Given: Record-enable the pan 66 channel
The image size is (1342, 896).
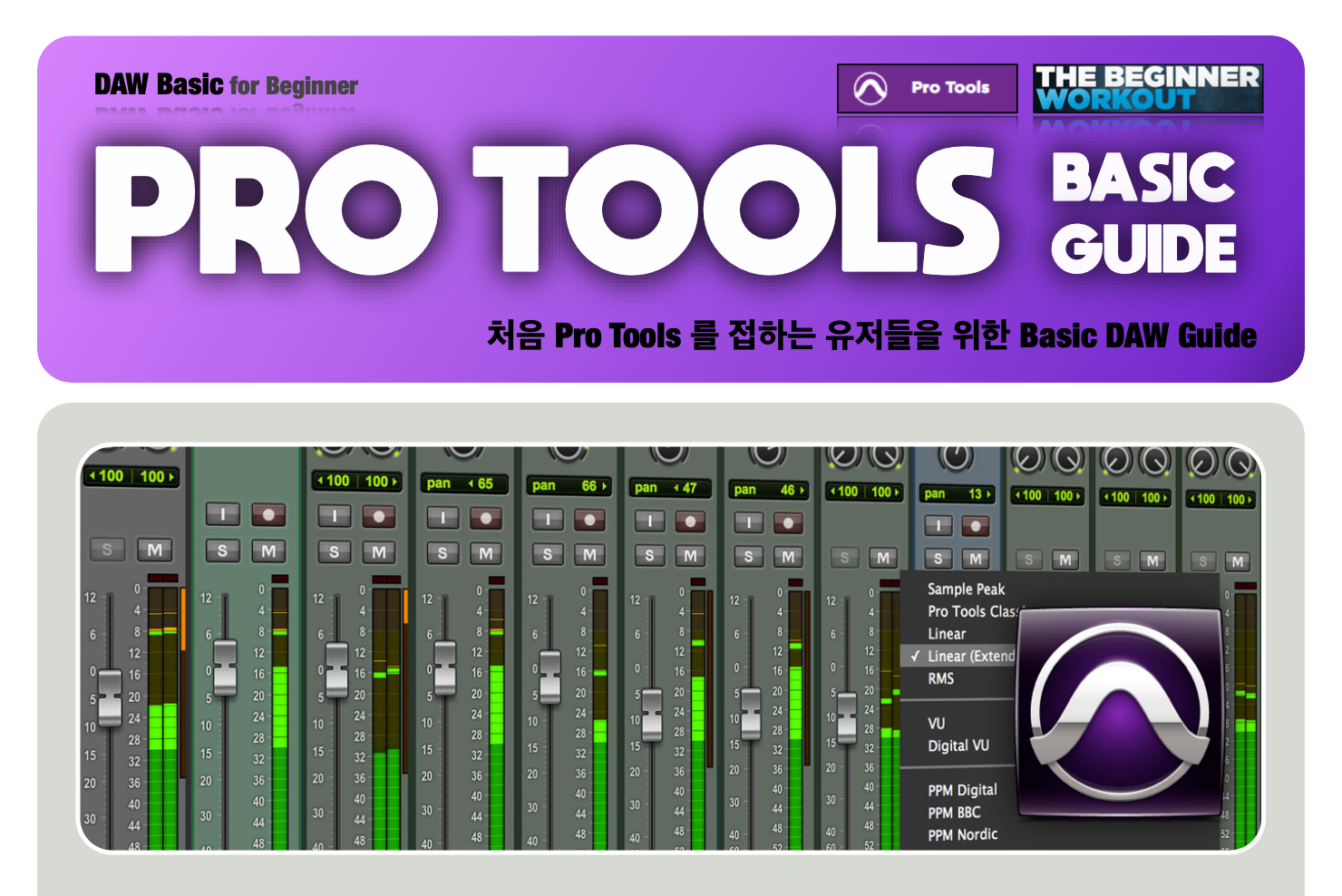Looking at the screenshot, I should (590, 520).
